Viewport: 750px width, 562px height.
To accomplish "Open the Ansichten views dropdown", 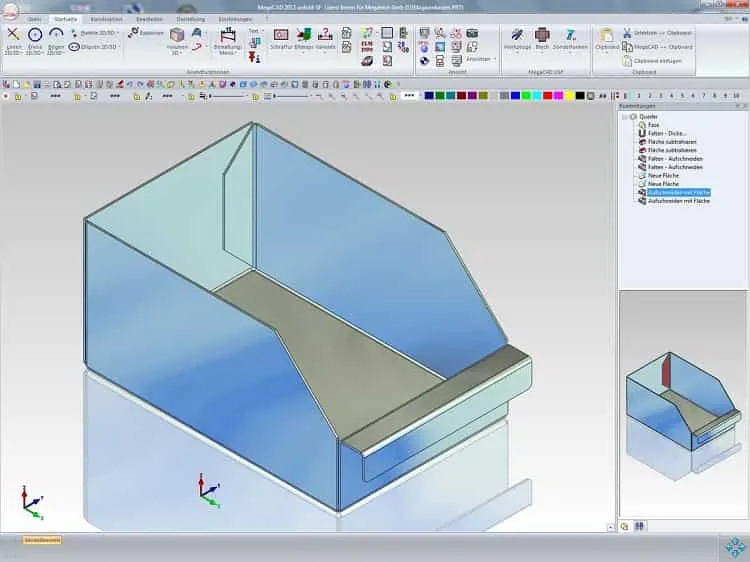I will (x=481, y=59).
